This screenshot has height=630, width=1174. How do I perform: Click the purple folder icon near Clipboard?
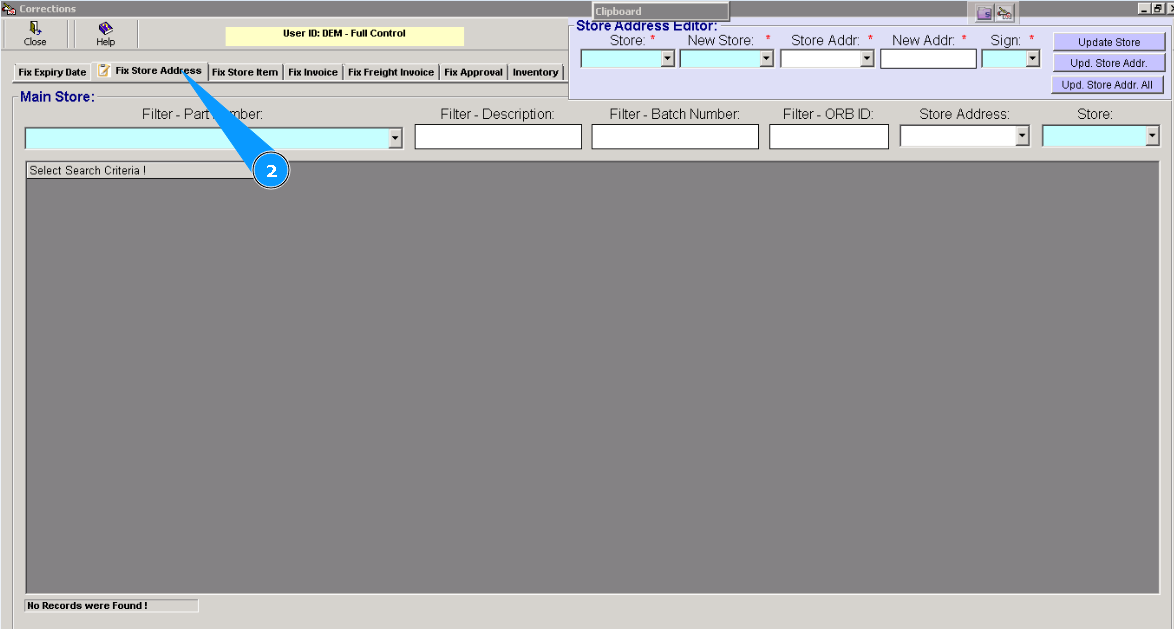pyautogui.click(x=984, y=13)
